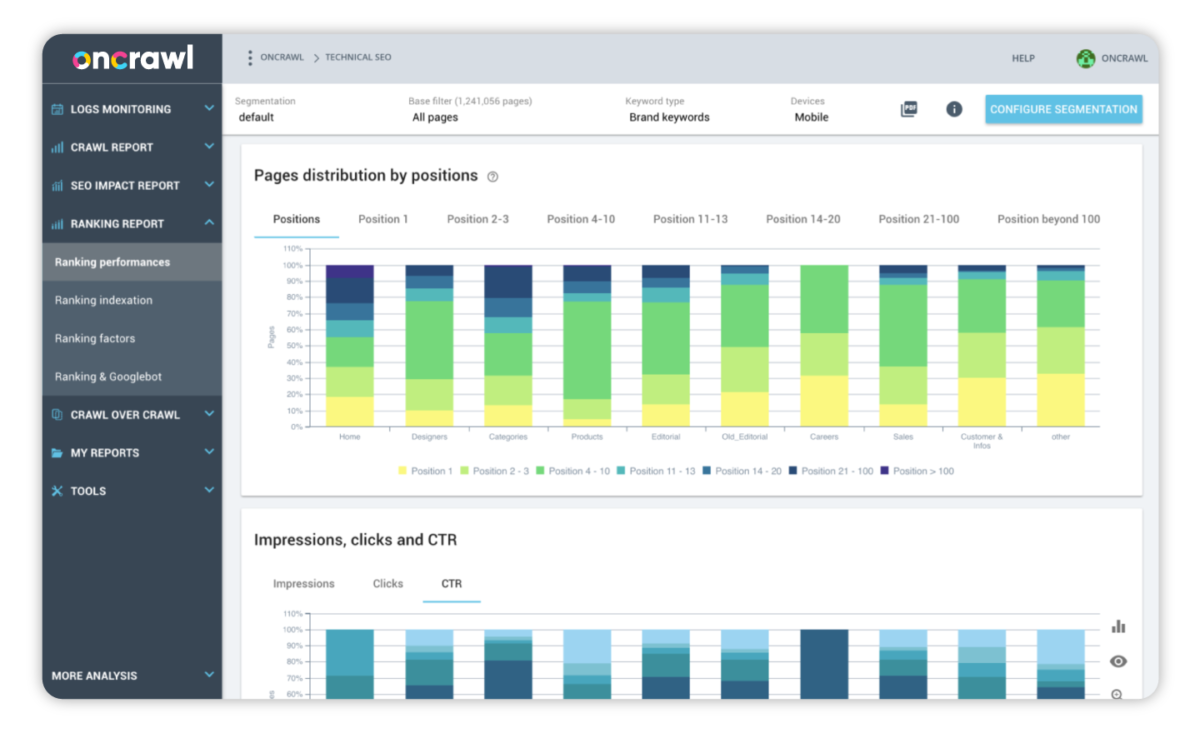Collapse the Ranking Report section chevron

coord(209,223)
